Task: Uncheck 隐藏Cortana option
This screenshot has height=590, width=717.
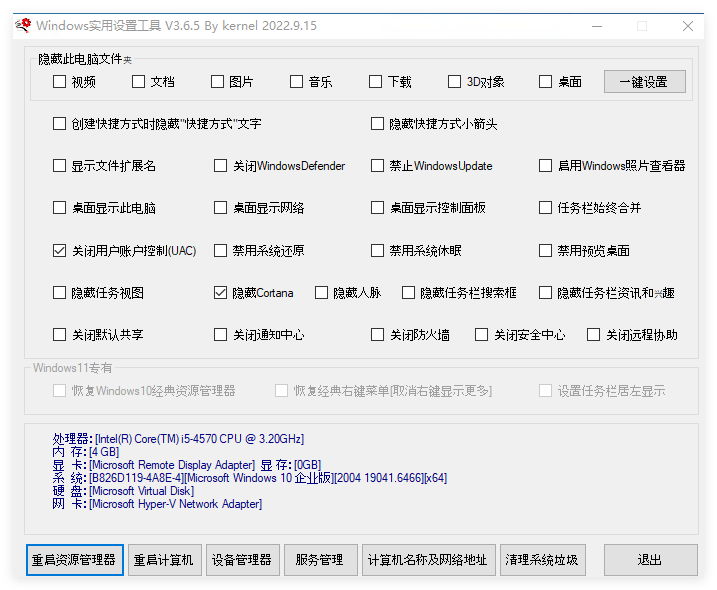Action: [220, 293]
